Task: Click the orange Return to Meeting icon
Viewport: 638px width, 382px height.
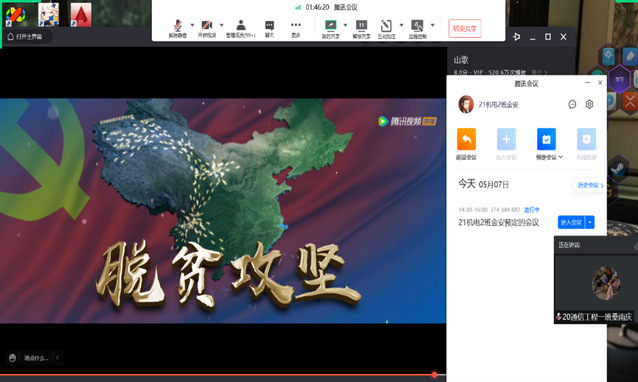Action: point(466,140)
